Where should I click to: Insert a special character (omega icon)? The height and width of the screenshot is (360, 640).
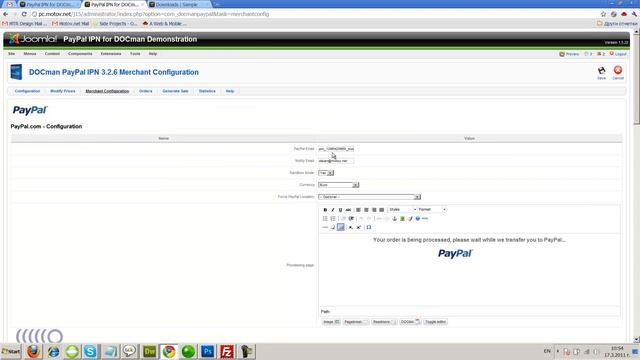(369, 227)
